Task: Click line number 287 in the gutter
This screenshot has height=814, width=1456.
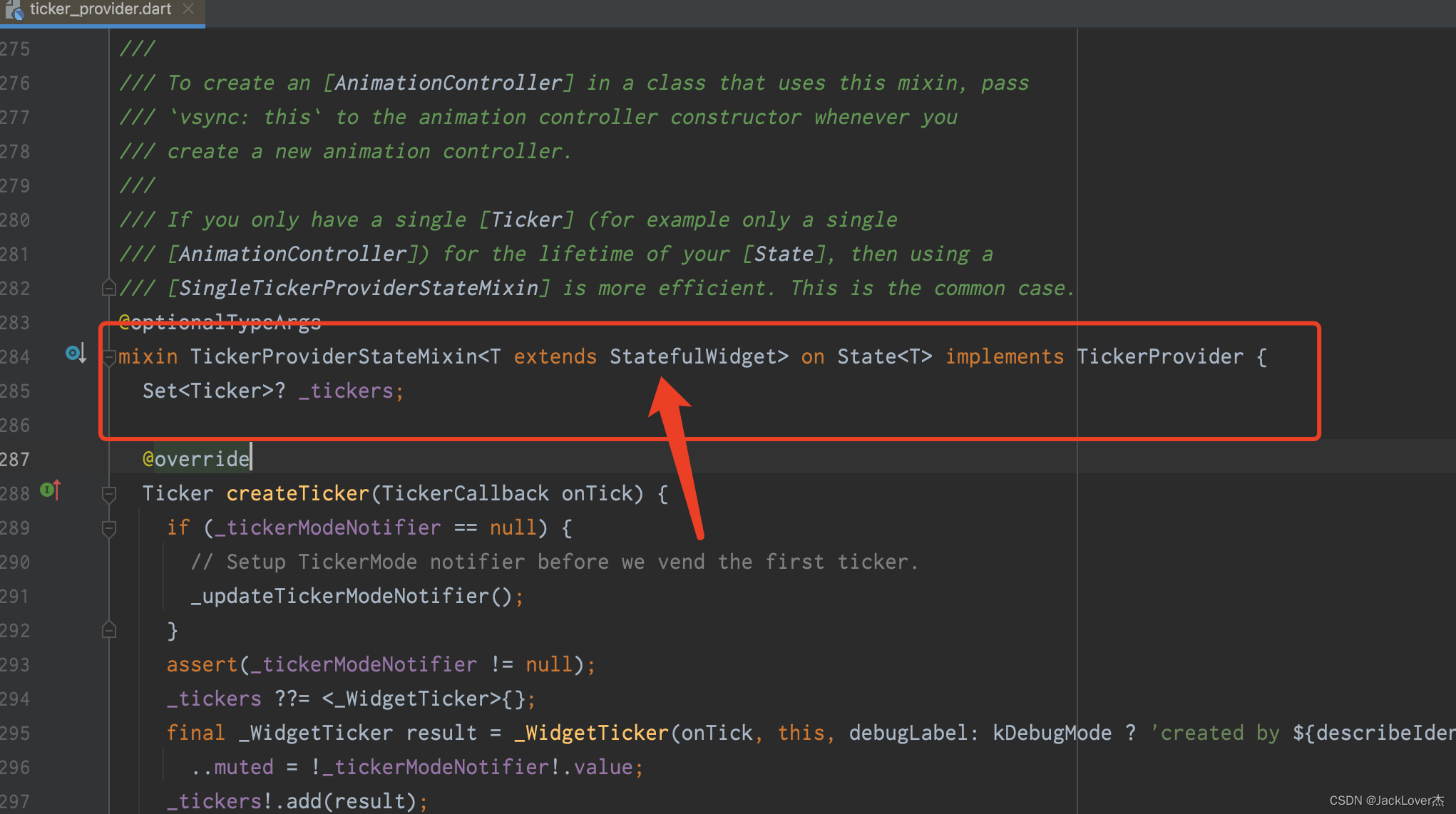Action: (15, 459)
